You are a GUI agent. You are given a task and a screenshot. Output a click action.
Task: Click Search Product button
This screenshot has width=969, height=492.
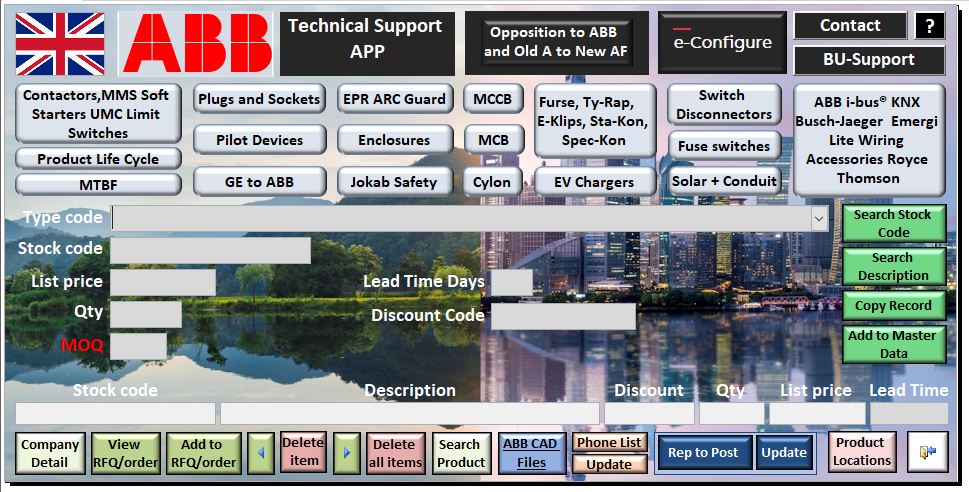pos(461,453)
